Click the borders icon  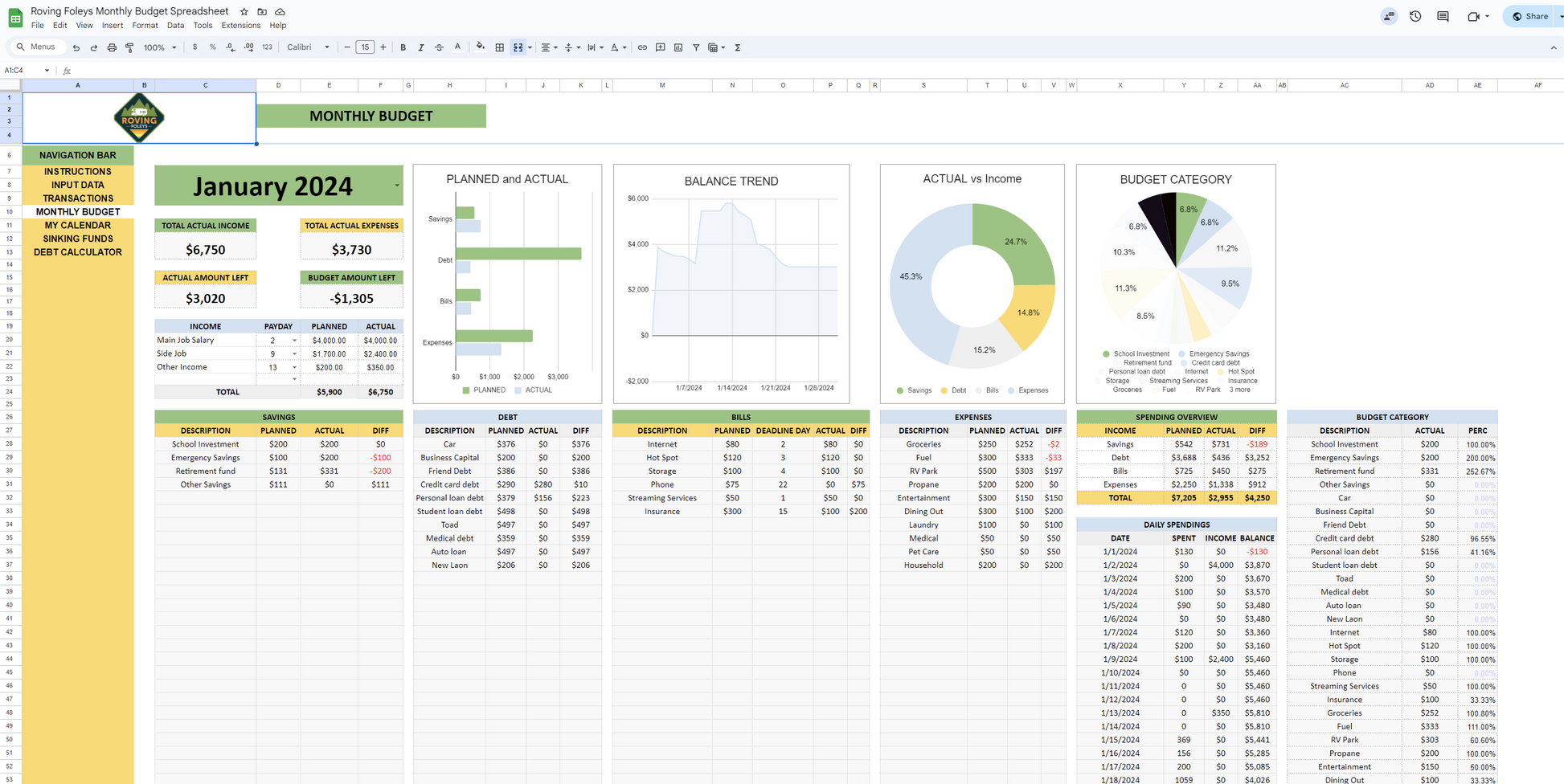click(500, 47)
